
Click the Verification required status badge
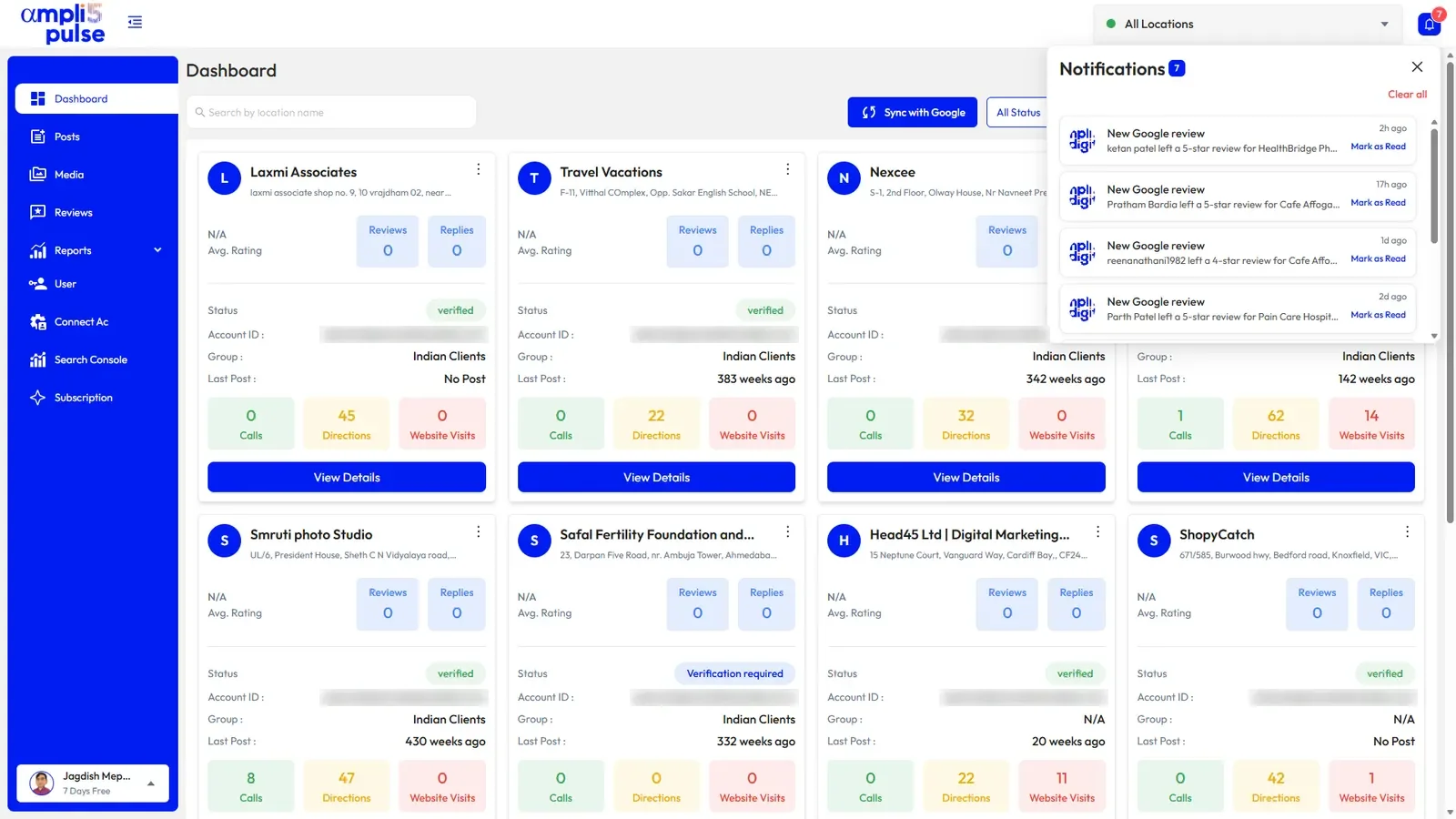click(734, 673)
